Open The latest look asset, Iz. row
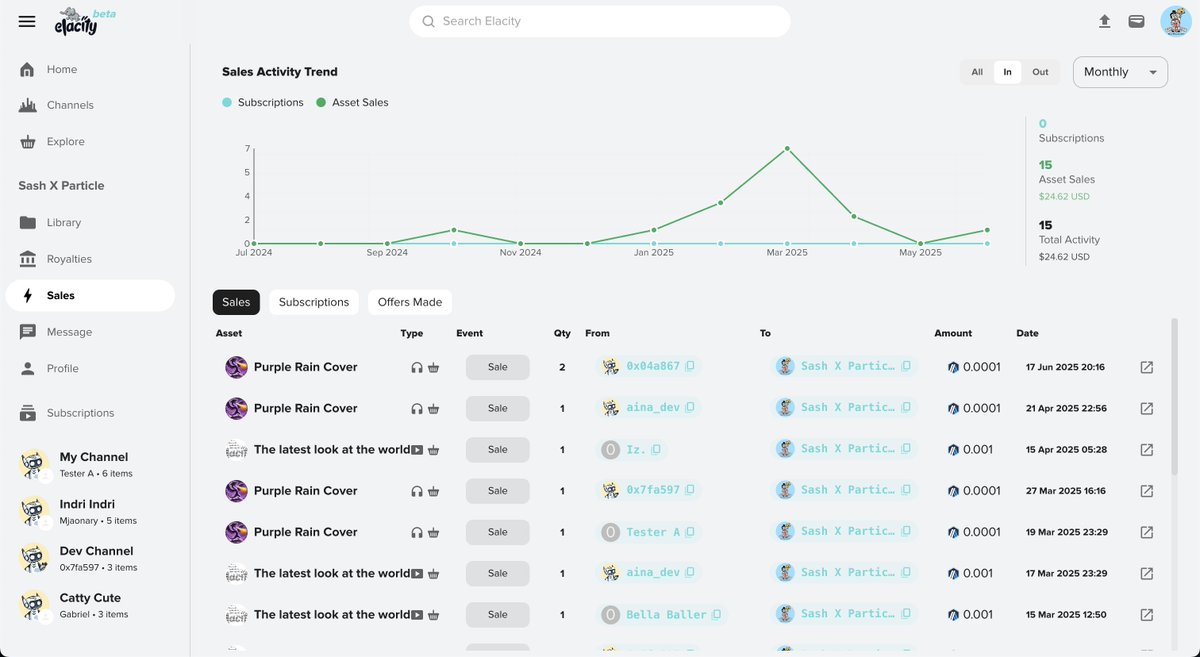This screenshot has height=657, width=1200. (x=332, y=450)
